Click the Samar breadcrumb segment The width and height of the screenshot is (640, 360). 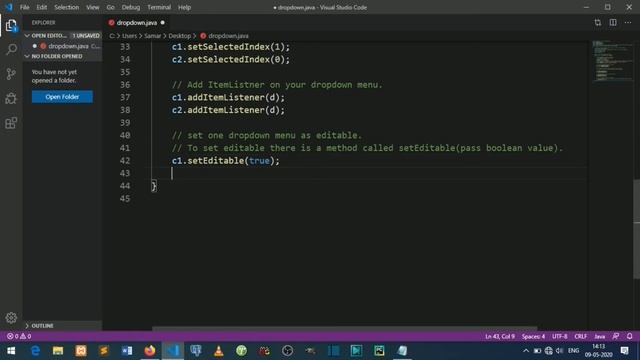pyautogui.click(x=152, y=36)
